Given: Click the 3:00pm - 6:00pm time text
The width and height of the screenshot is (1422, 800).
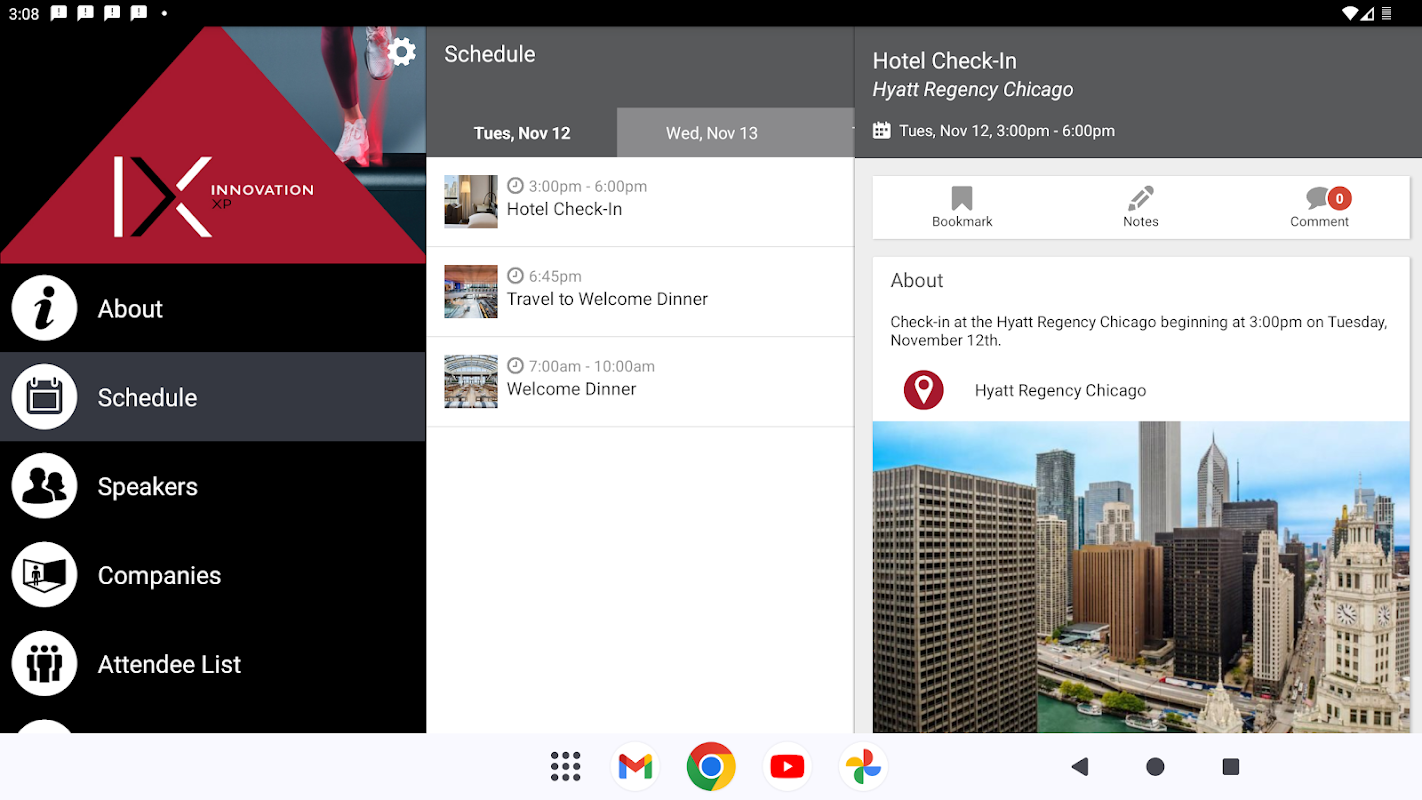Looking at the screenshot, I should (x=588, y=186).
